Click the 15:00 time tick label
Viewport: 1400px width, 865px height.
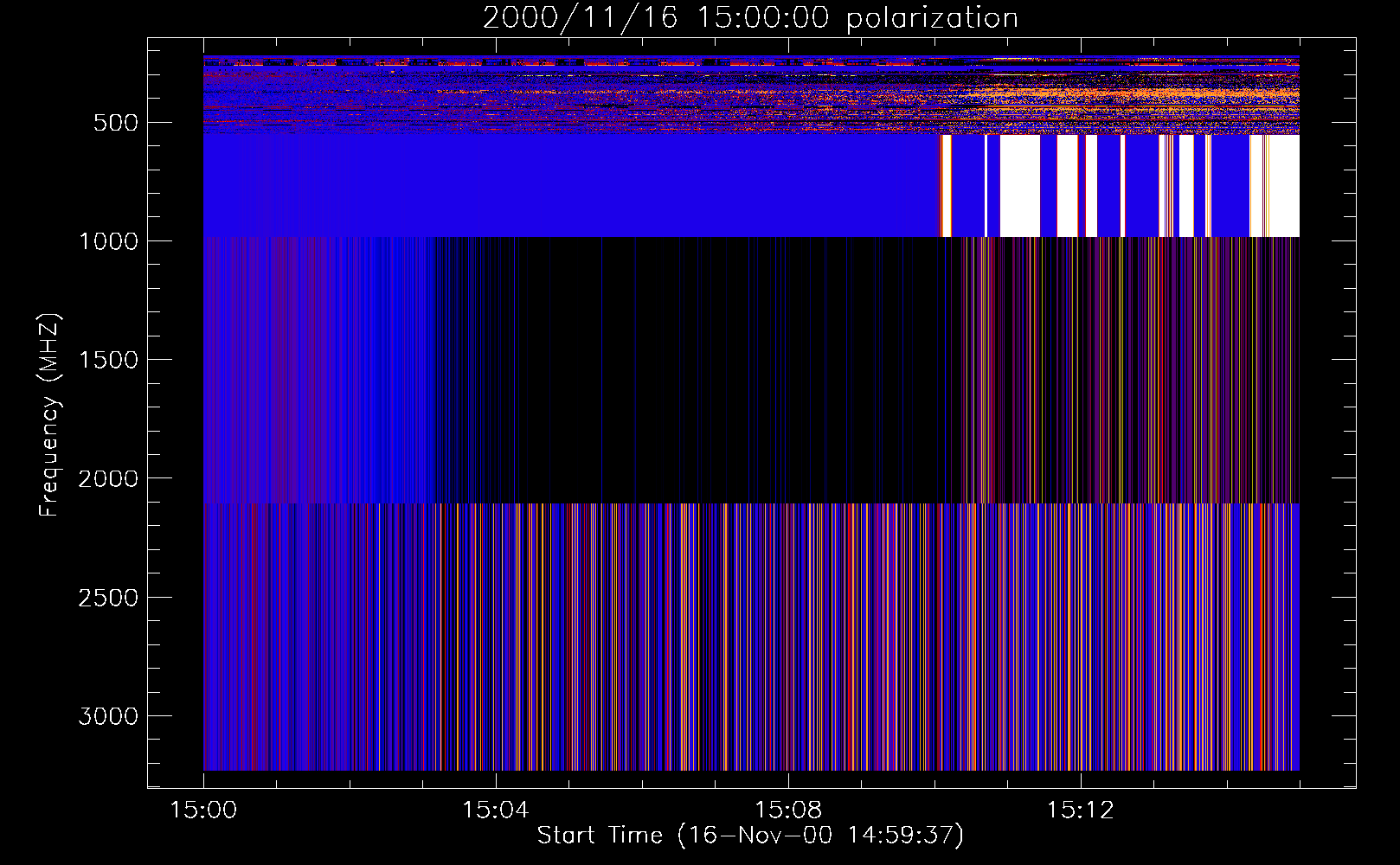tap(203, 811)
